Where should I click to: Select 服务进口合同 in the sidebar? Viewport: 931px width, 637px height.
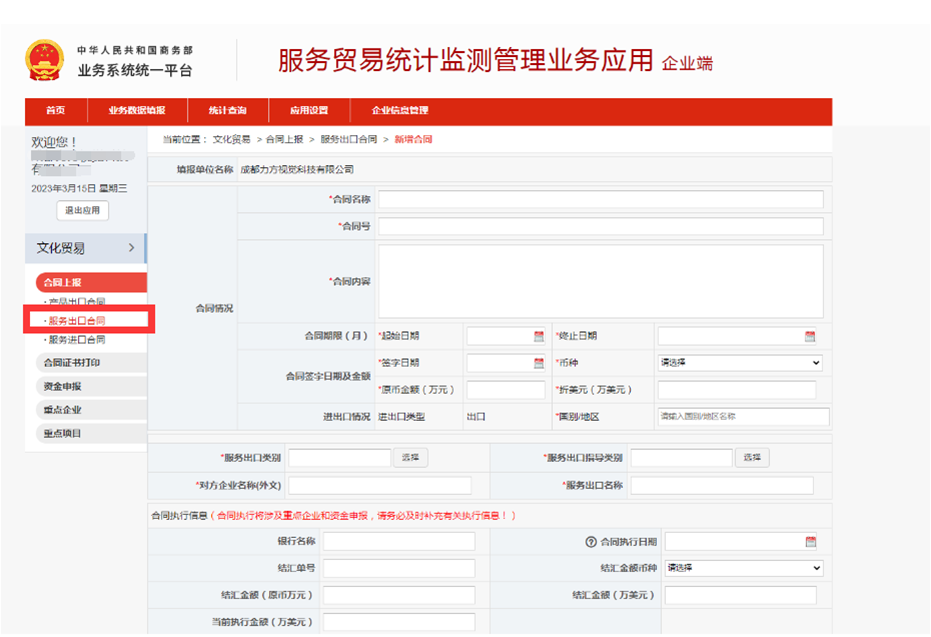point(76,340)
